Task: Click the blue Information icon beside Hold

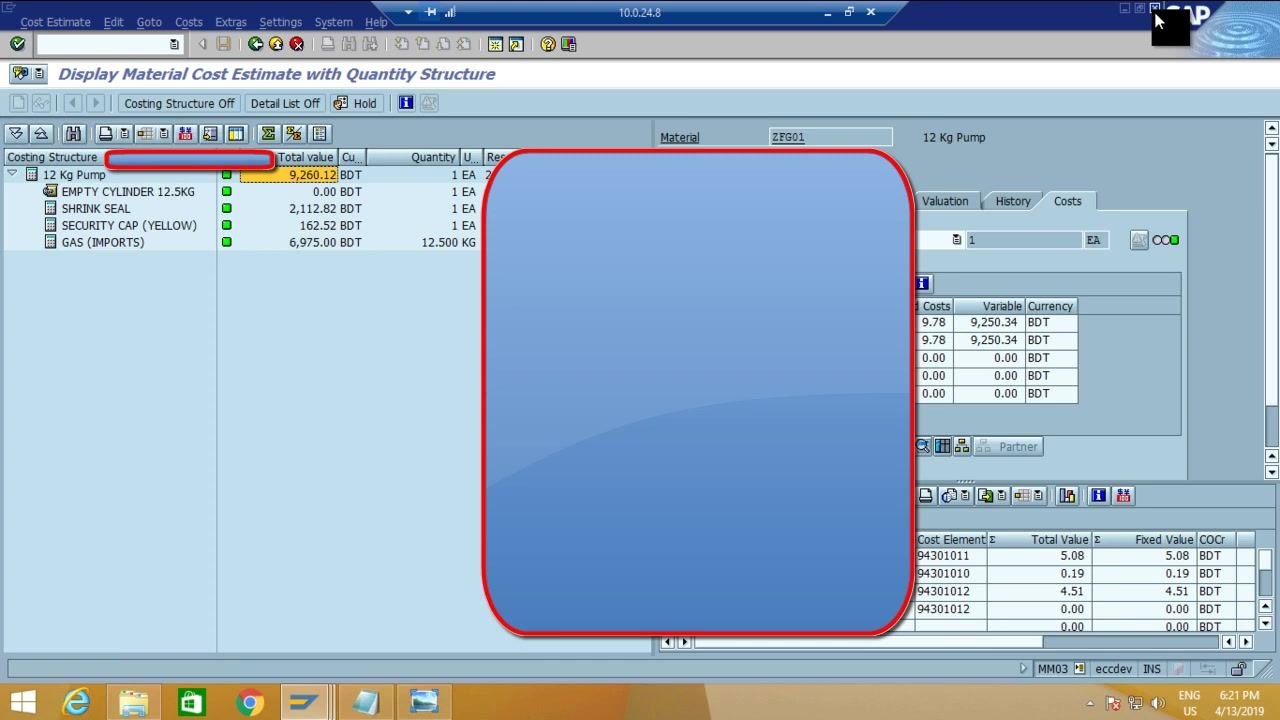Action: [405, 103]
